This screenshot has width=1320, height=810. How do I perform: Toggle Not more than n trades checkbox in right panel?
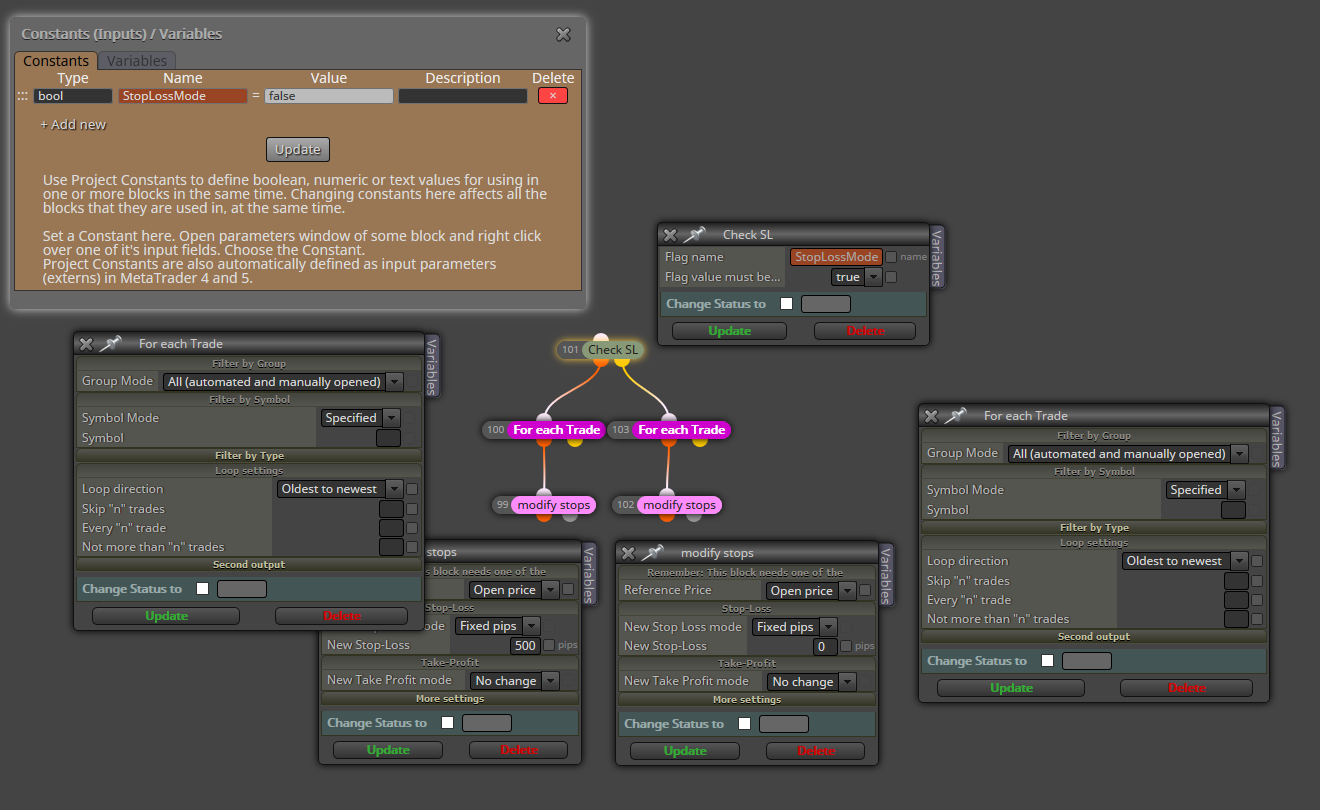pos(1257,619)
